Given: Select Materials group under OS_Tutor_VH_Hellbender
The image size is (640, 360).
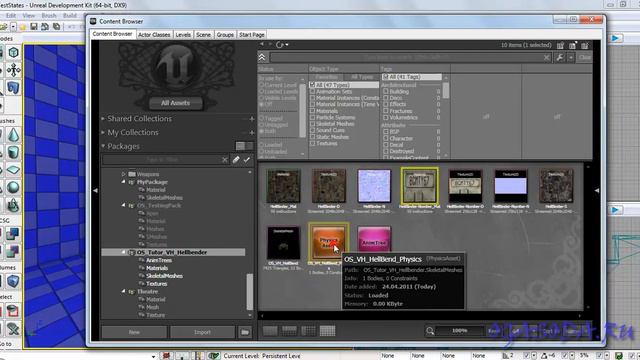Looking at the screenshot, I should (157, 268).
